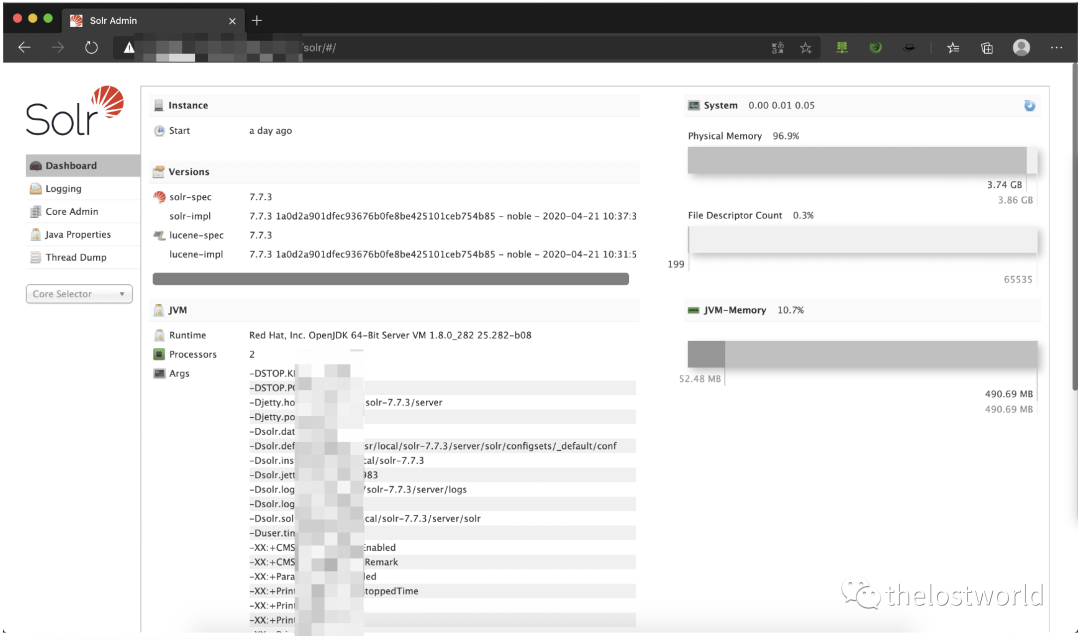Click the solr-spec Solr icon
This screenshot has height=641, width=1080.
tap(159, 197)
